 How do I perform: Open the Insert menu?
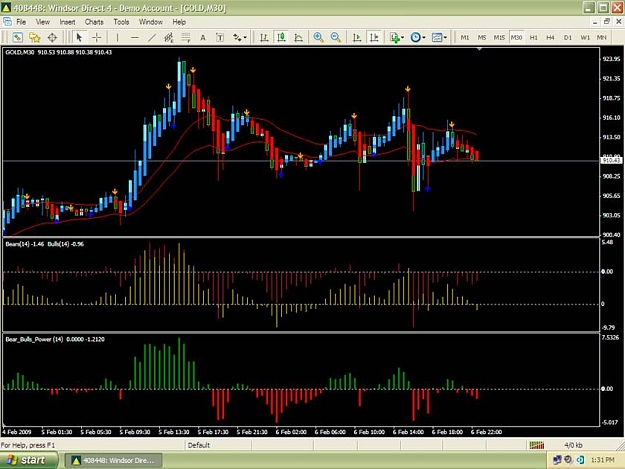(x=67, y=22)
